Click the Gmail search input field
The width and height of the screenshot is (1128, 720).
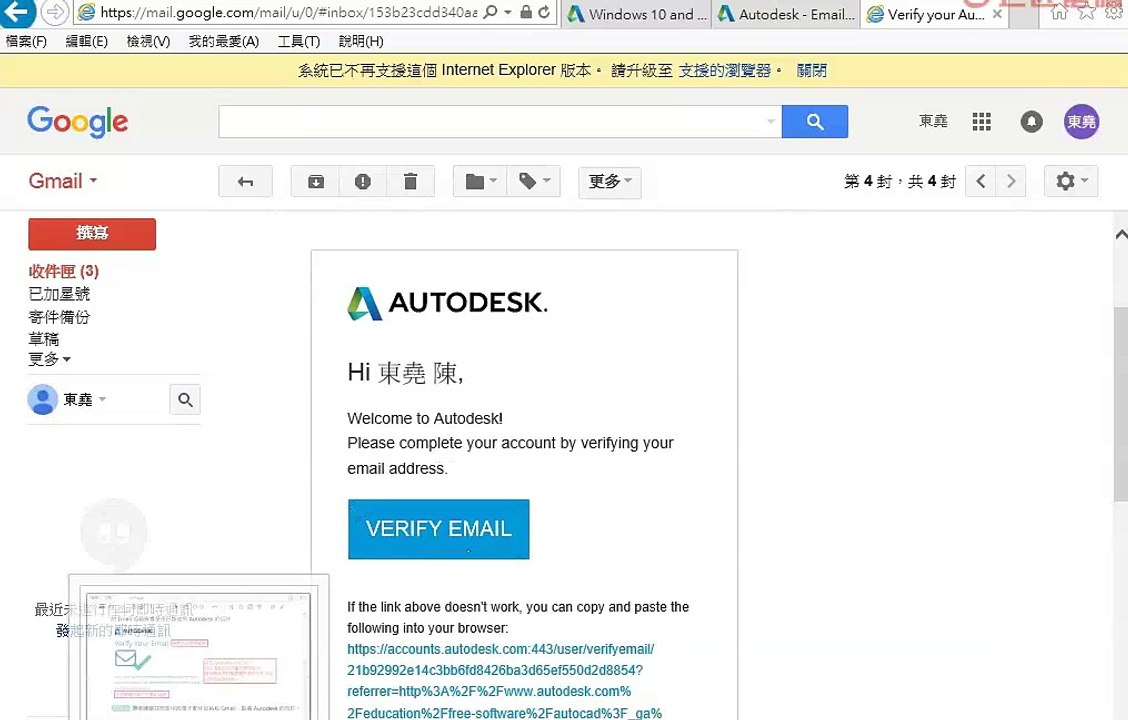[x=491, y=122]
